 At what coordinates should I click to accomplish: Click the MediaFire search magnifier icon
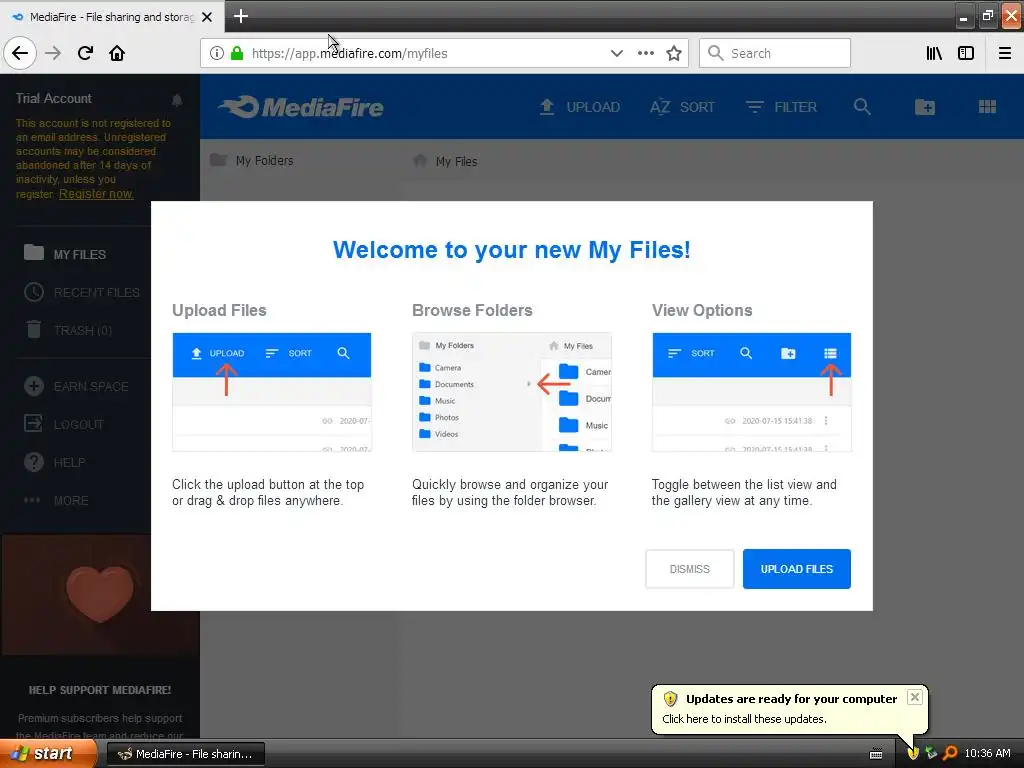pyautogui.click(x=862, y=107)
